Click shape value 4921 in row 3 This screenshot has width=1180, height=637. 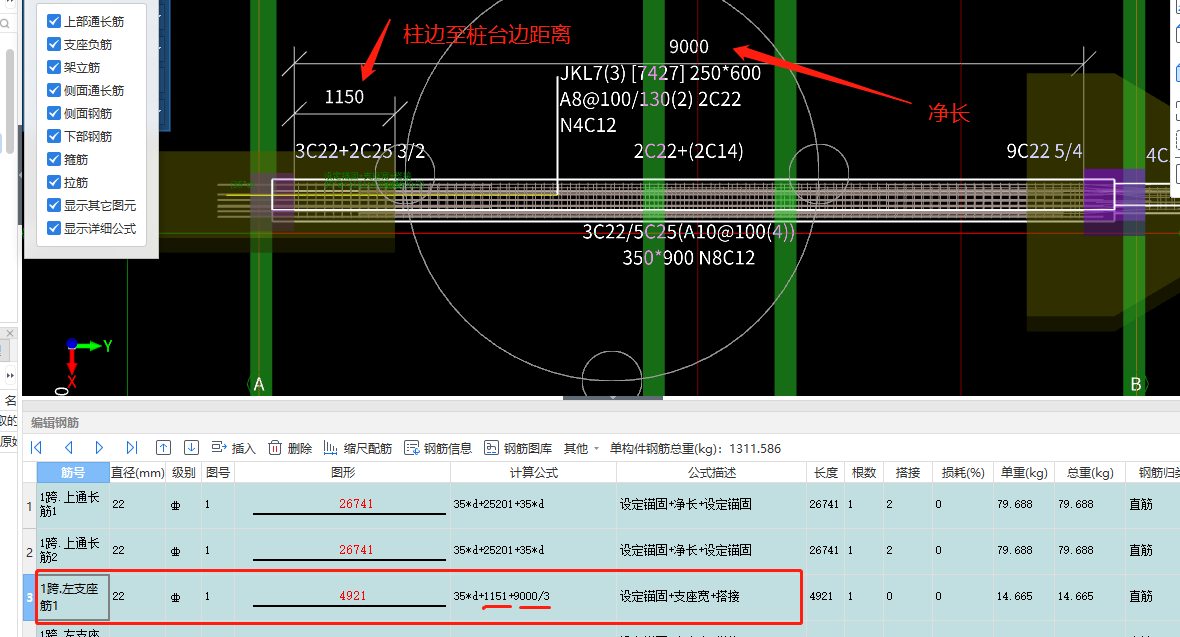coord(352,596)
